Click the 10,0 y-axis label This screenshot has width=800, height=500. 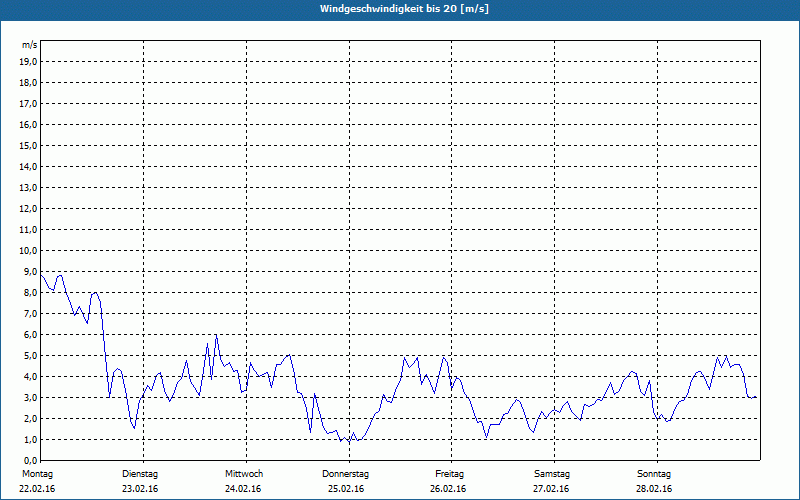click(28, 251)
